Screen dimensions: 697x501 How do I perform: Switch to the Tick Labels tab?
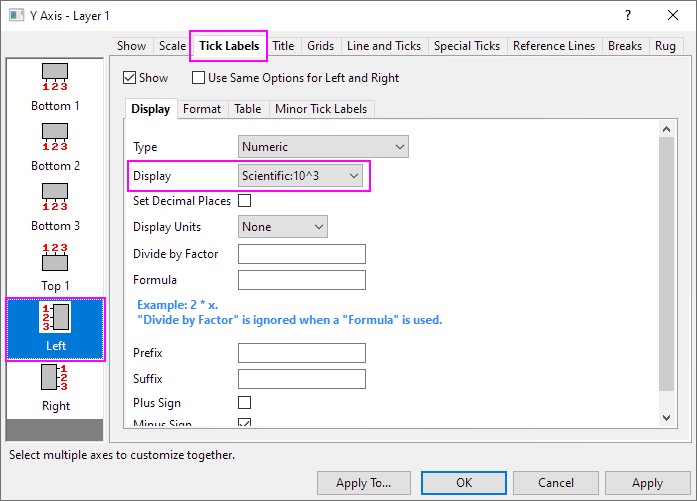(x=229, y=46)
